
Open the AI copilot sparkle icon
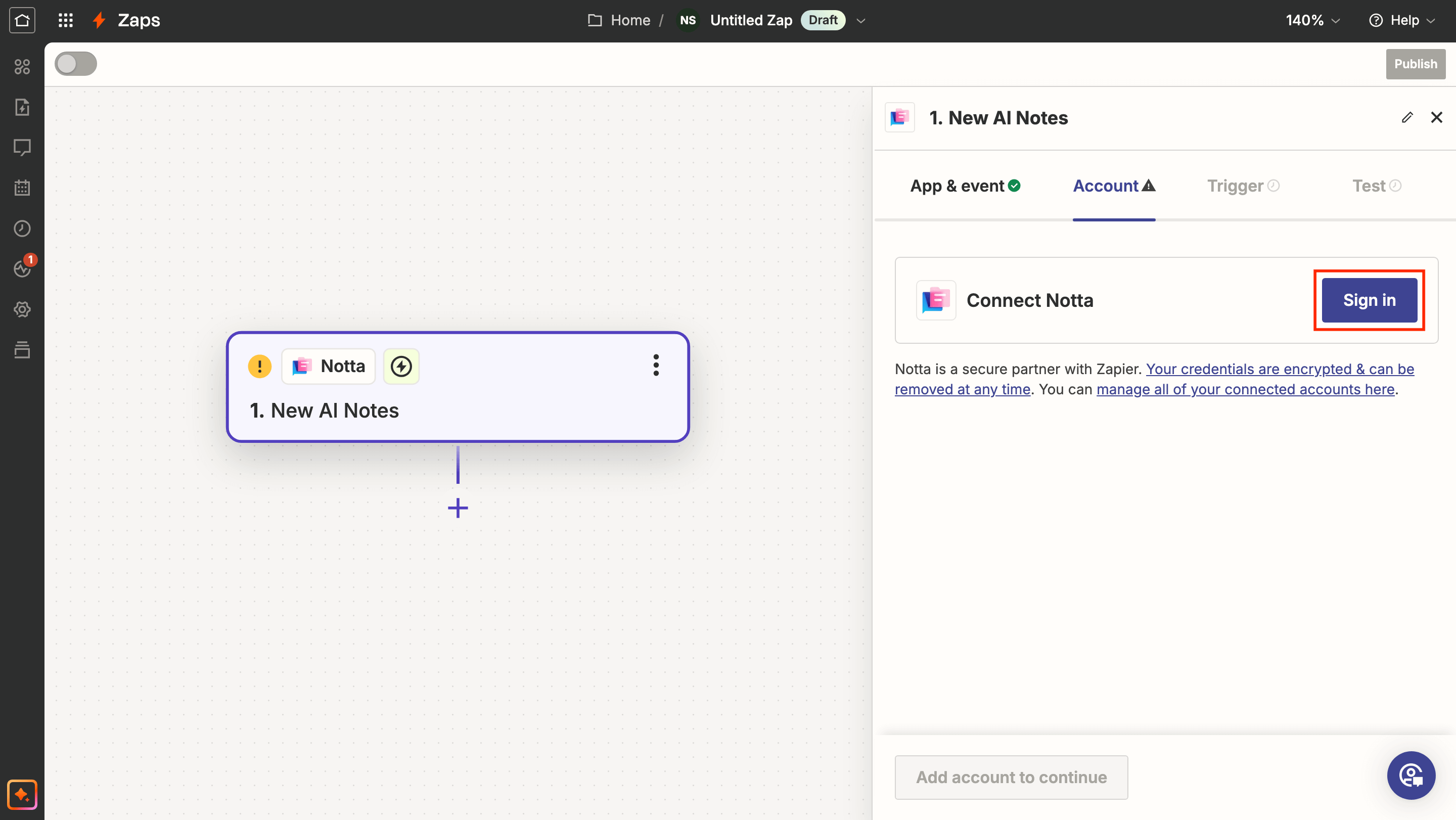pyautogui.click(x=22, y=795)
